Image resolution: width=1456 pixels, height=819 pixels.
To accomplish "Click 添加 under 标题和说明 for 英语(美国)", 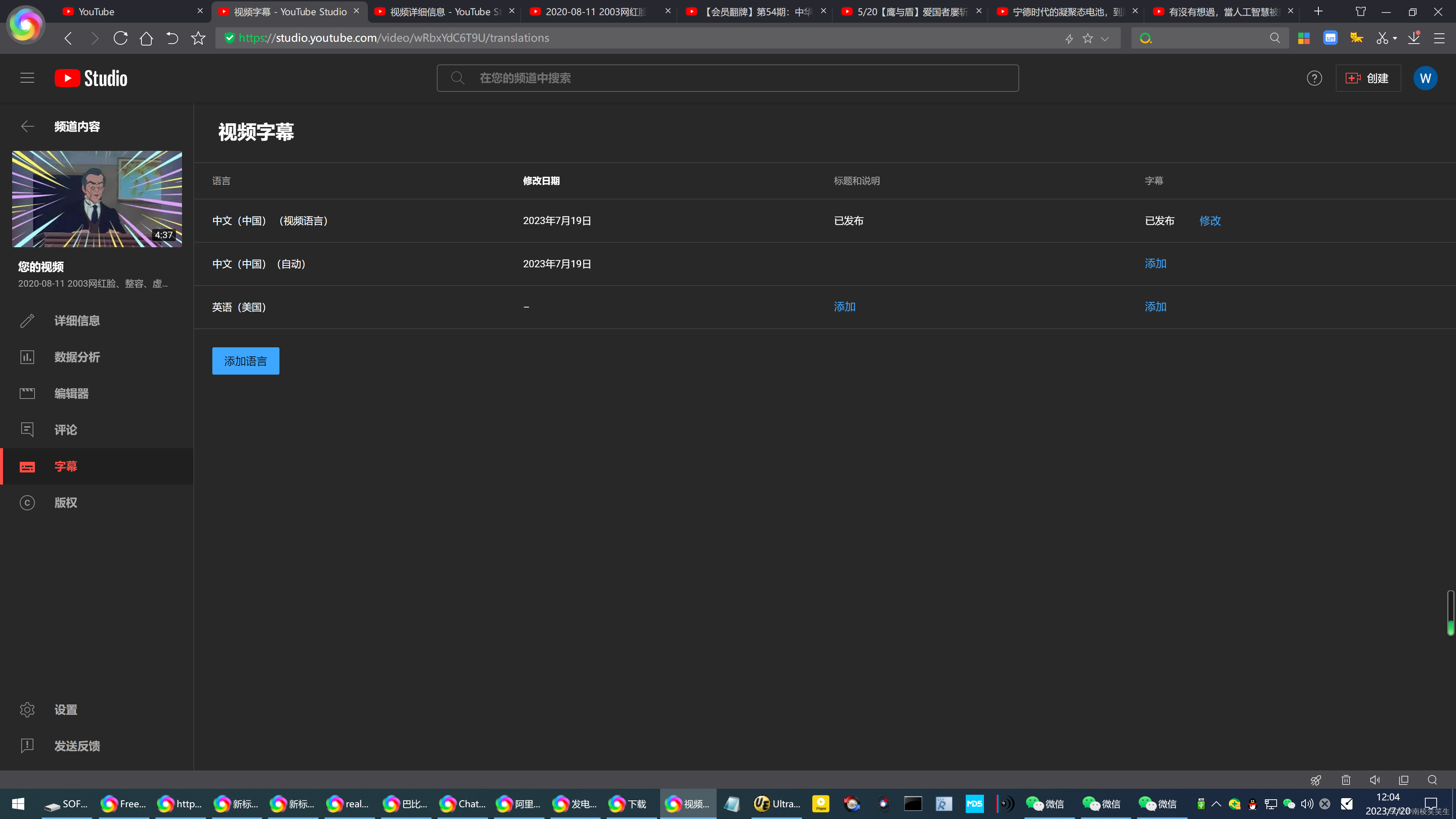I will click(844, 307).
